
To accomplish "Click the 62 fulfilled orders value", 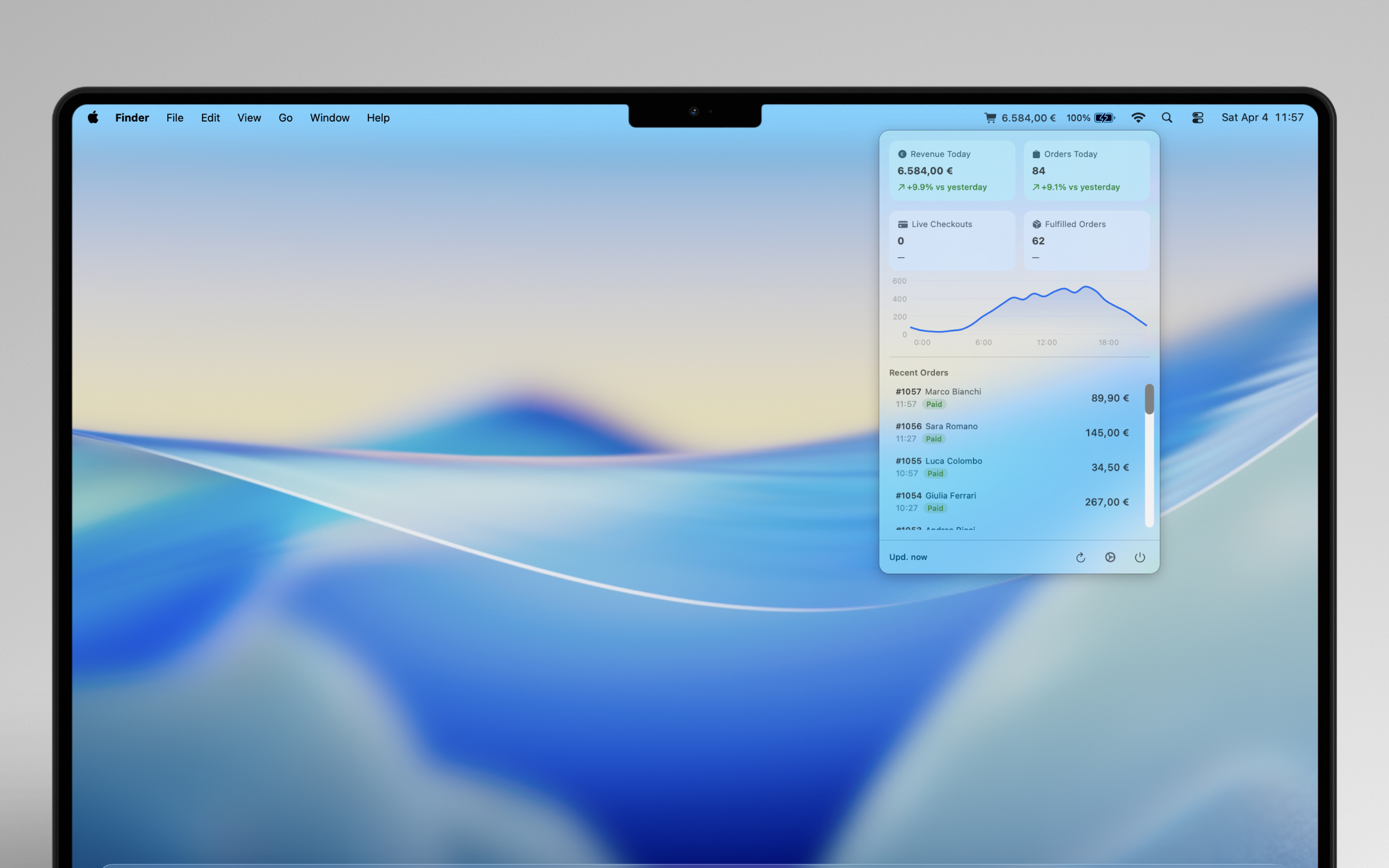I will coord(1039,241).
